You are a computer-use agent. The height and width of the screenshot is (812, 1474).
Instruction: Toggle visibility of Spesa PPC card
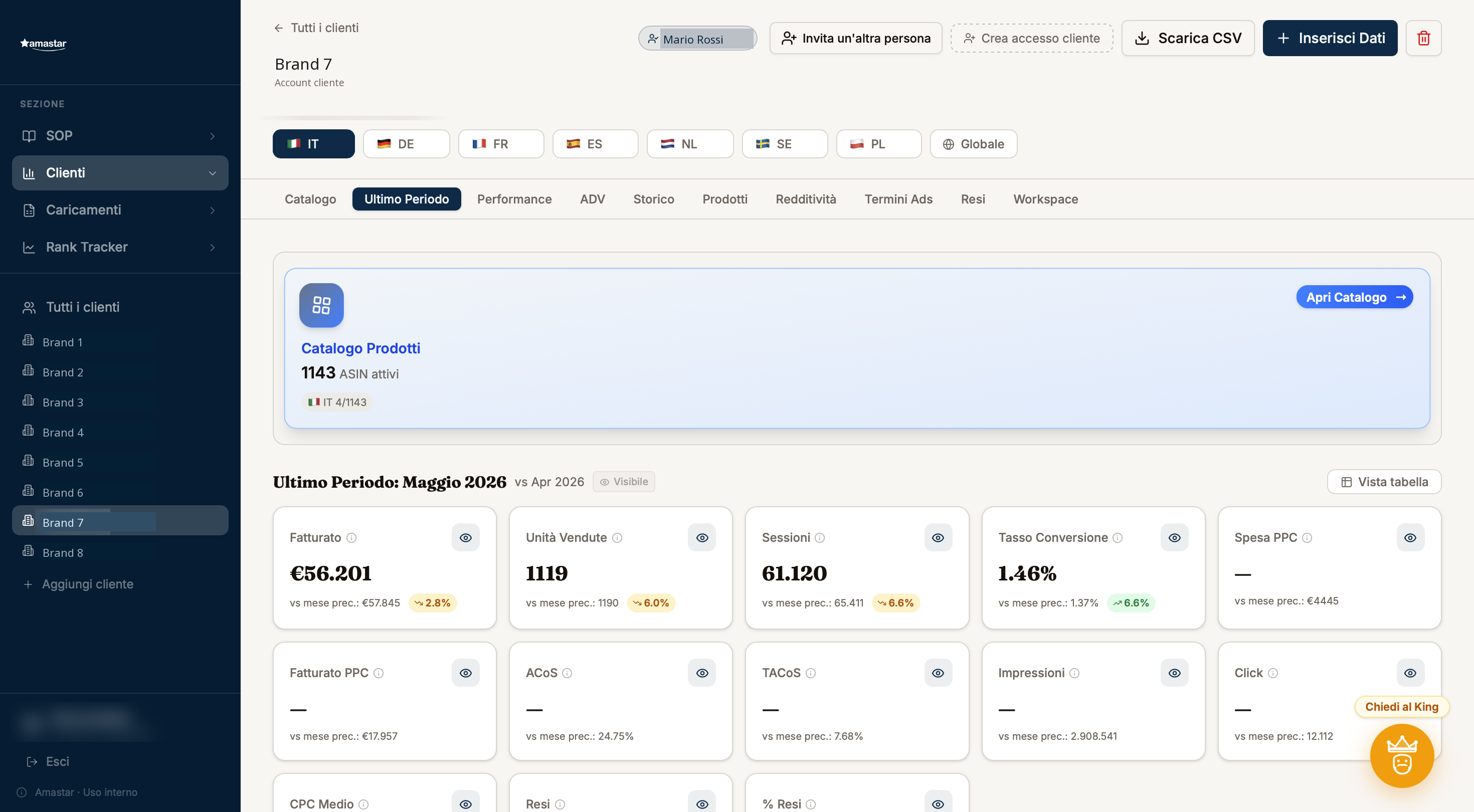pos(1410,538)
